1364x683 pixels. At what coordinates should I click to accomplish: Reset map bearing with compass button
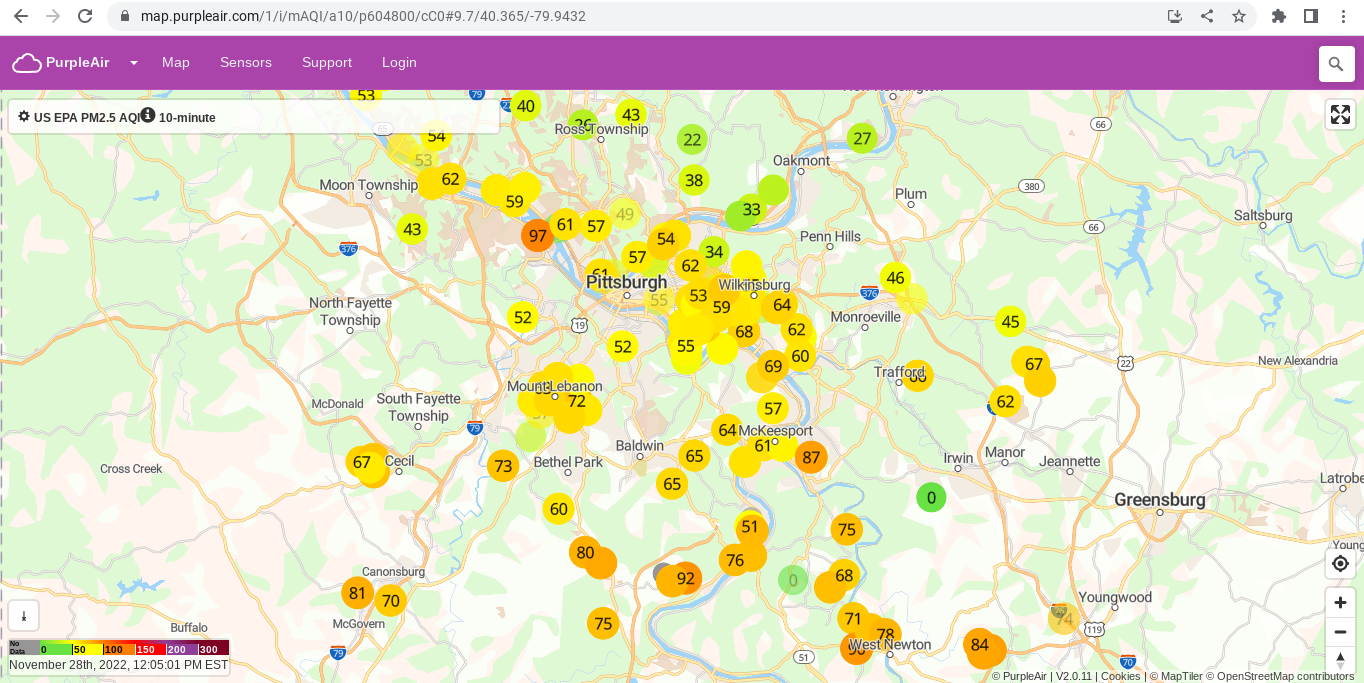1340,659
